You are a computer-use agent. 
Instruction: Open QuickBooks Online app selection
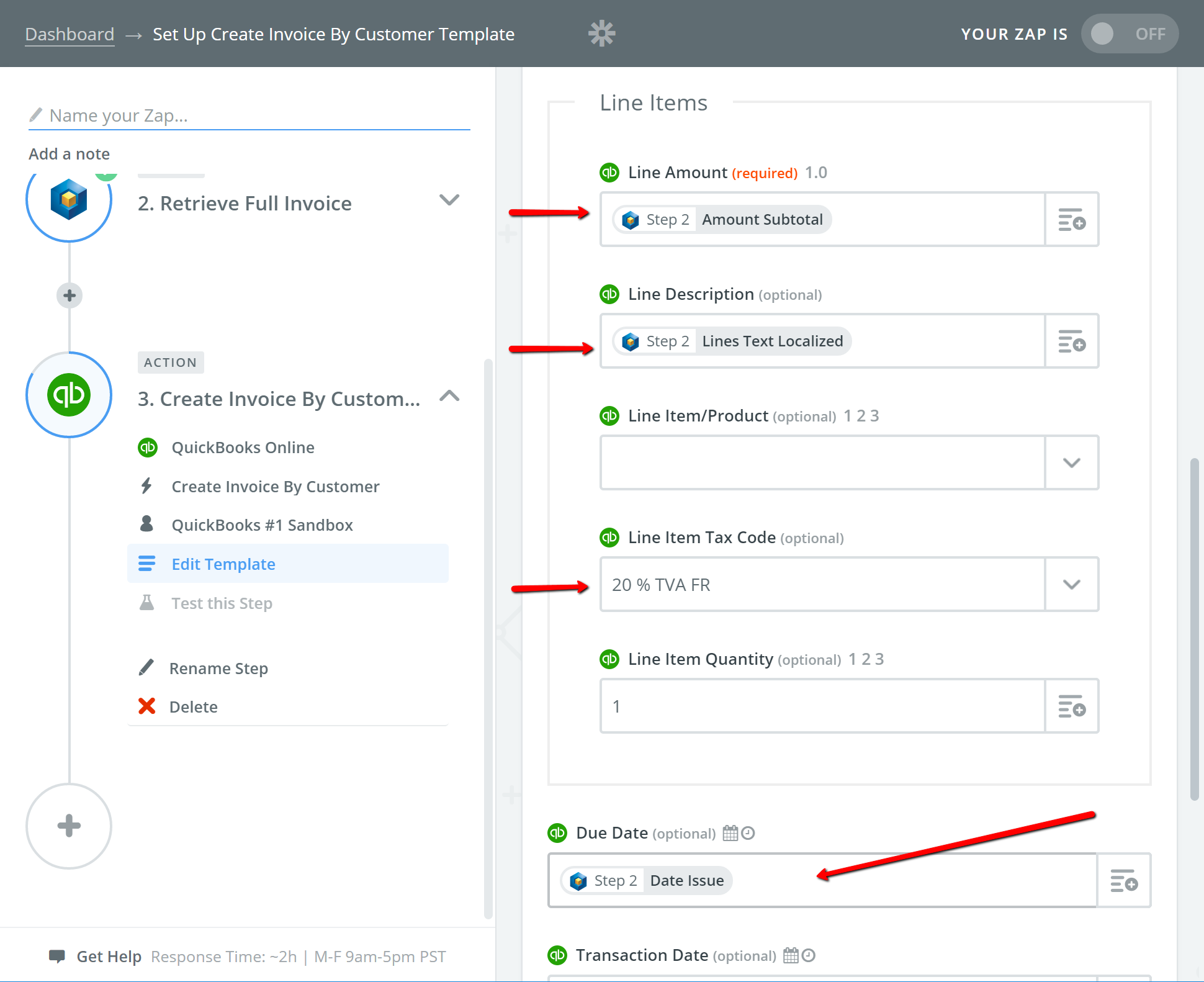[x=243, y=448]
